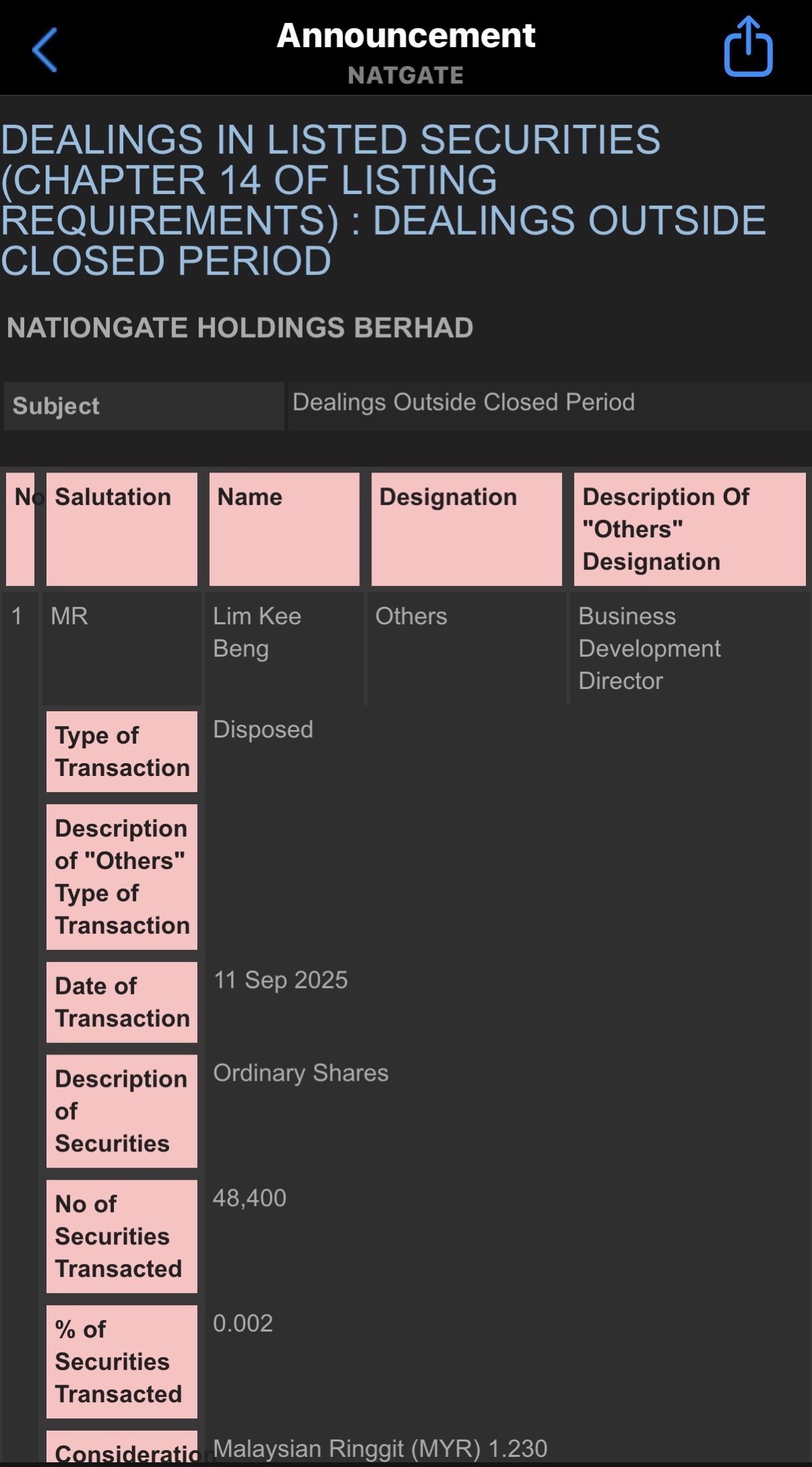Tap the back arrow icon

(x=44, y=50)
